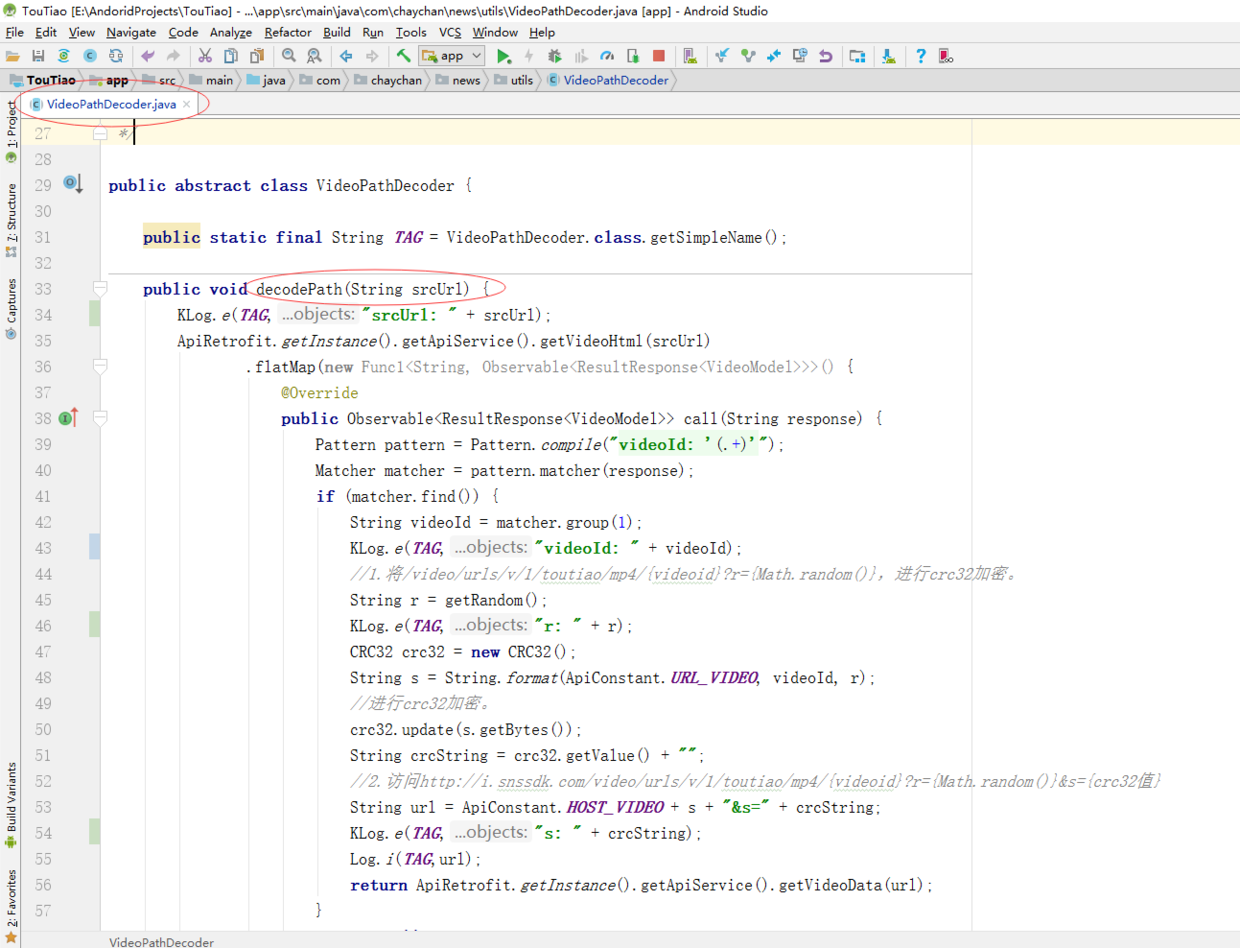The height and width of the screenshot is (948, 1240).
Task: Toggle the Captures tool window
Action: point(11,308)
